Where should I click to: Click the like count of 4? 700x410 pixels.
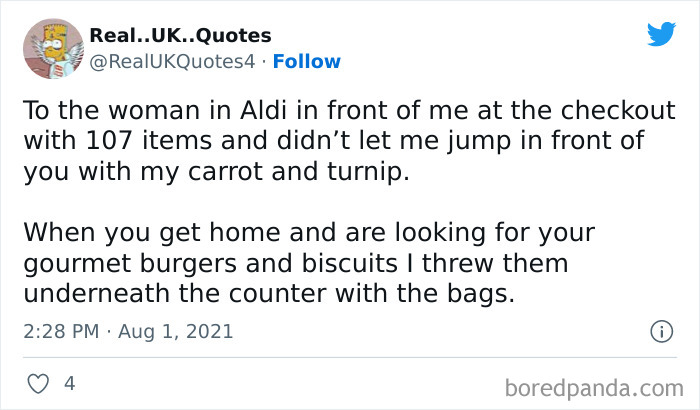[x=70, y=383]
